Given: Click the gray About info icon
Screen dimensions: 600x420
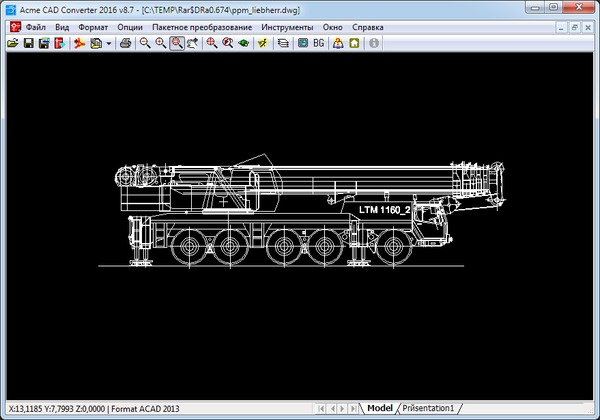Looking at the screenshot, I should click(x=374, y=43).
